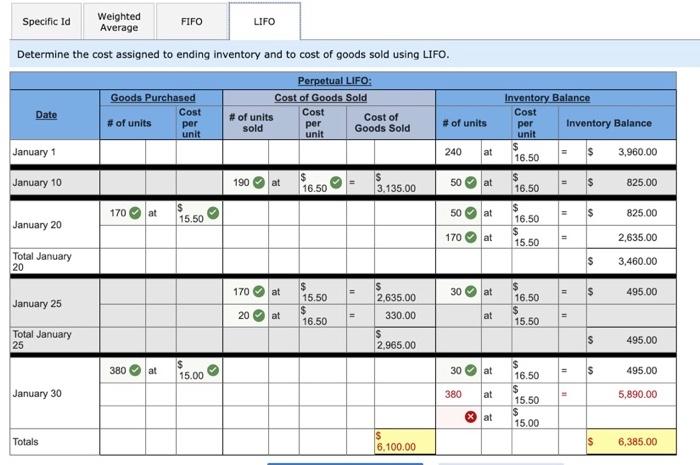Screen dimensions: 700x465
Task: Click the Inventory Balance section header
Action: click(547, 98)
